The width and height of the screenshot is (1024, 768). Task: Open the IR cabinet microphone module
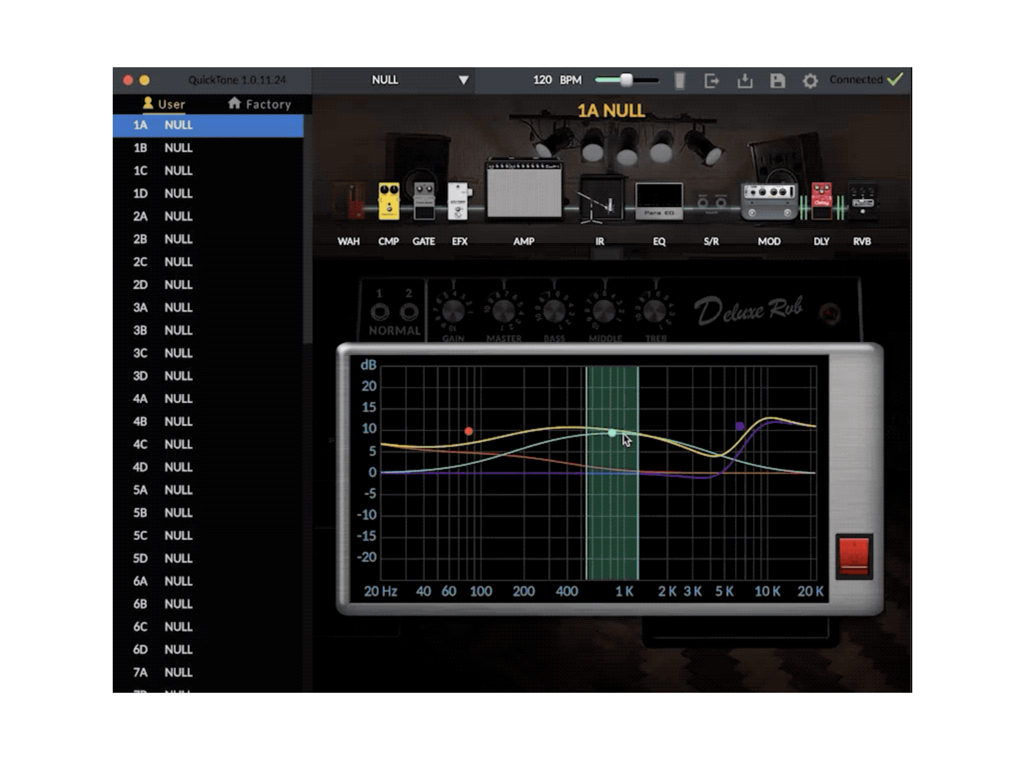[x=600, y=198]
